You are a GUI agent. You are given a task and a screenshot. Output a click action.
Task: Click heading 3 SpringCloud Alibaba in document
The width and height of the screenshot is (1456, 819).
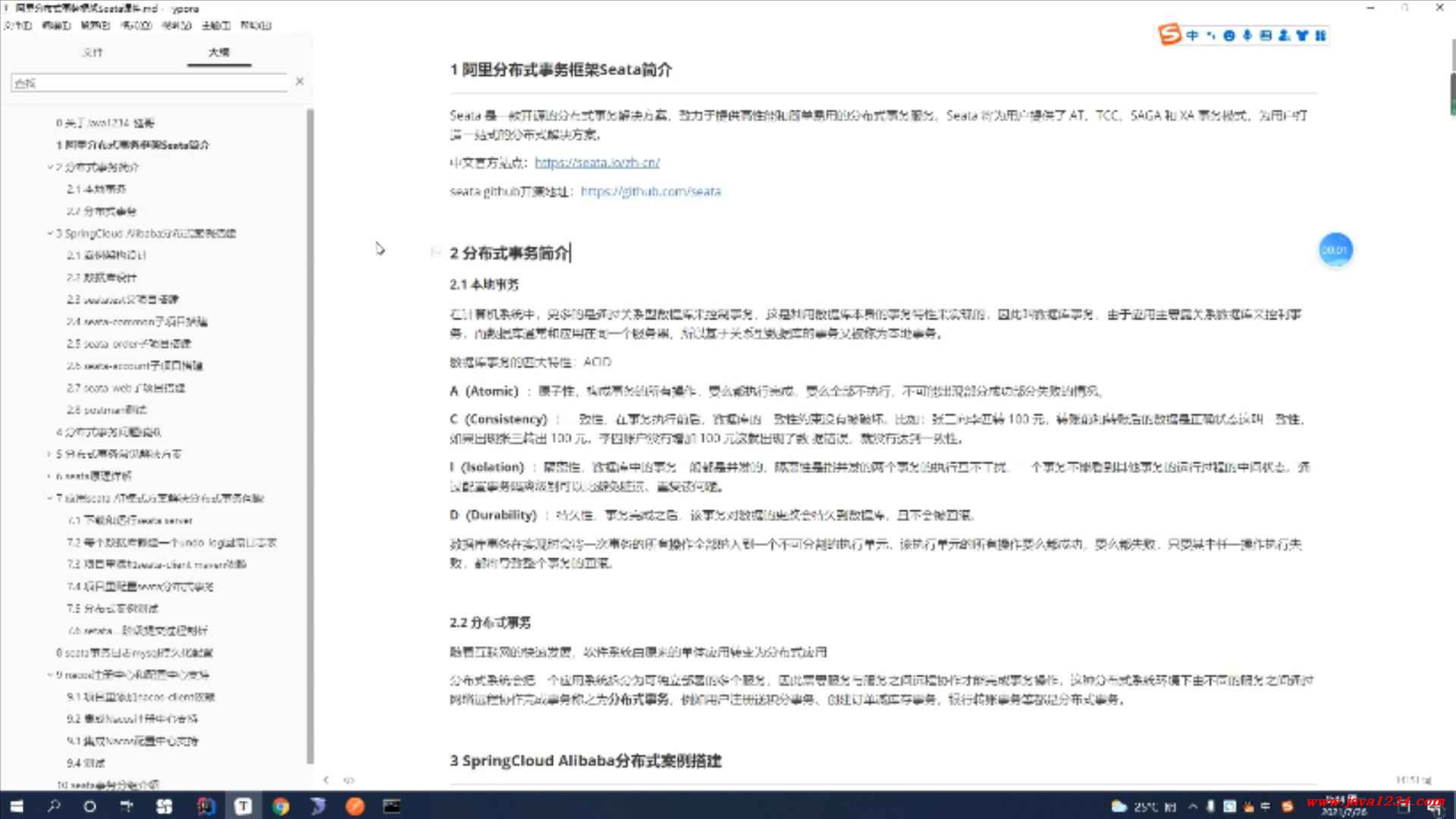point(585,761)
